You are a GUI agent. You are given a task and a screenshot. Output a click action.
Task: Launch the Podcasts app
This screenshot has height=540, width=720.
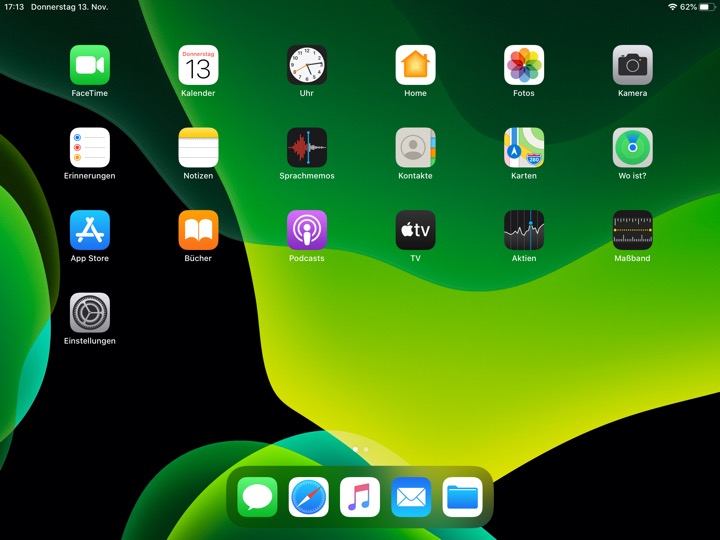[307, 230]
